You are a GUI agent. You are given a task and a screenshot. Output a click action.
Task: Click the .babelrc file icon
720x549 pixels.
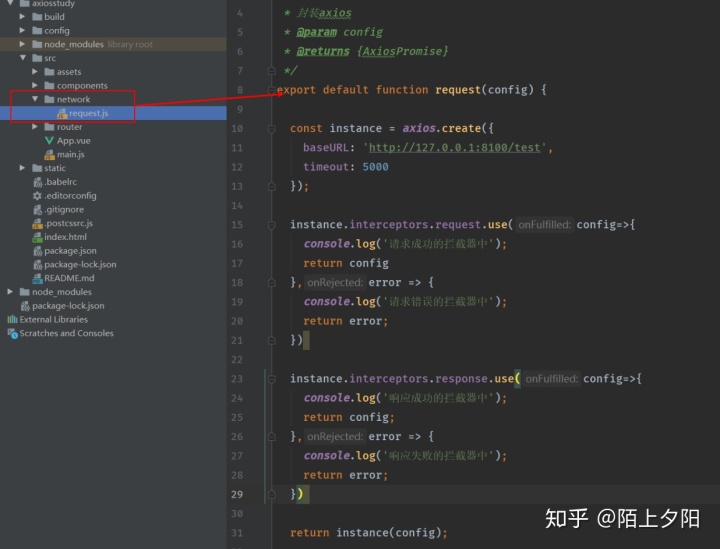pos(38,182)
